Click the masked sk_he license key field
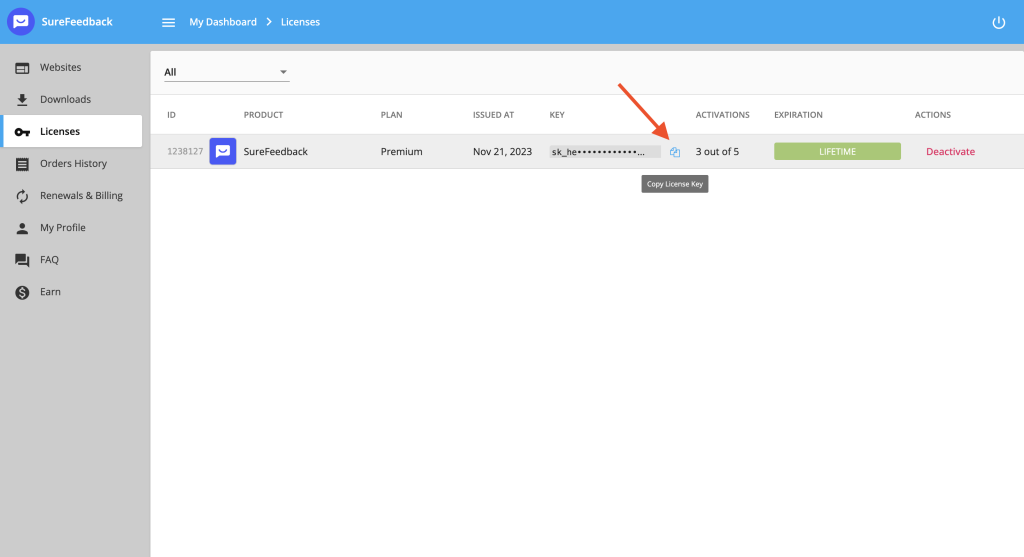The height and width of the screenshot is (557, 1024). point(605,151)
